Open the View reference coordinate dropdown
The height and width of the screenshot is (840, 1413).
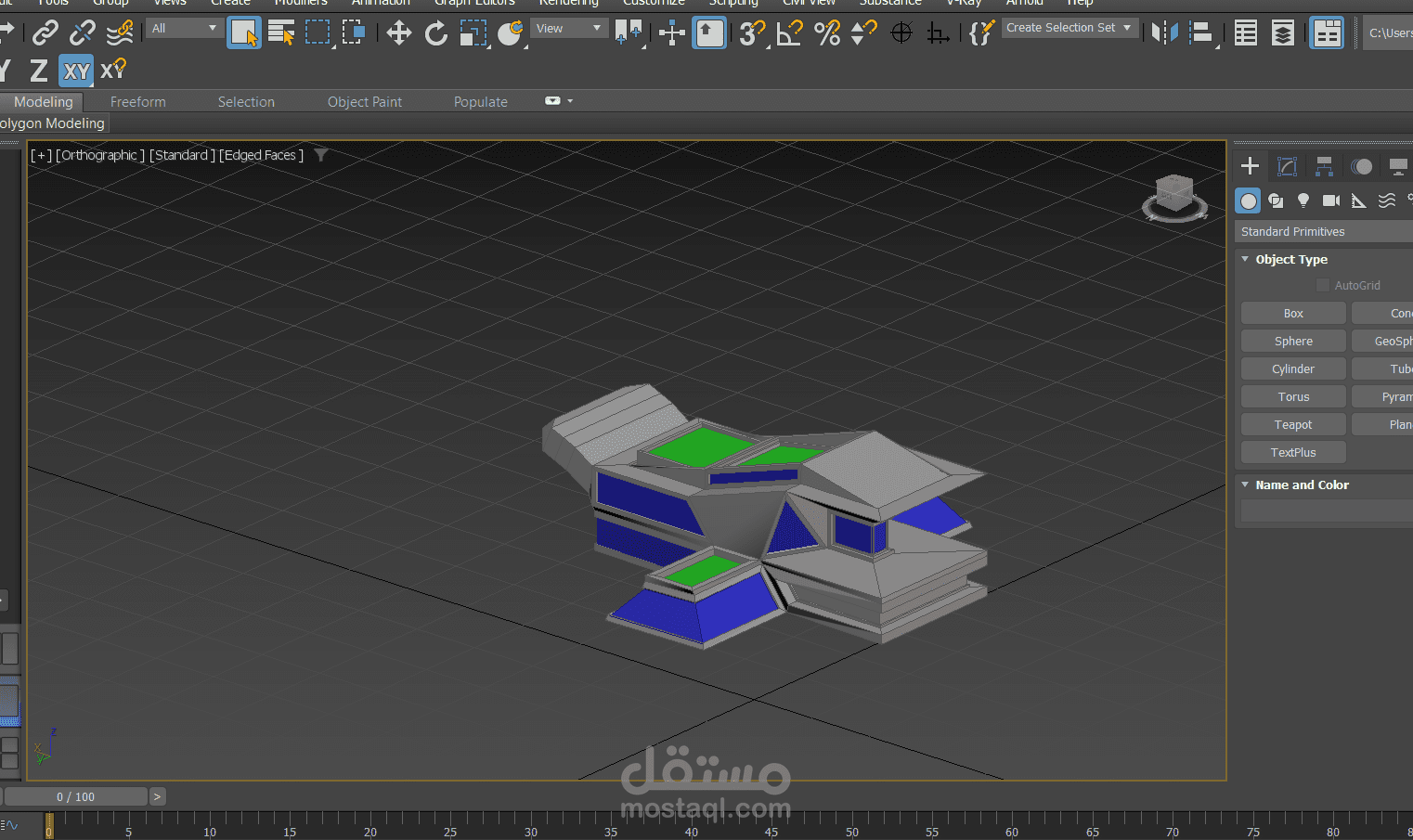coord(568,29)
